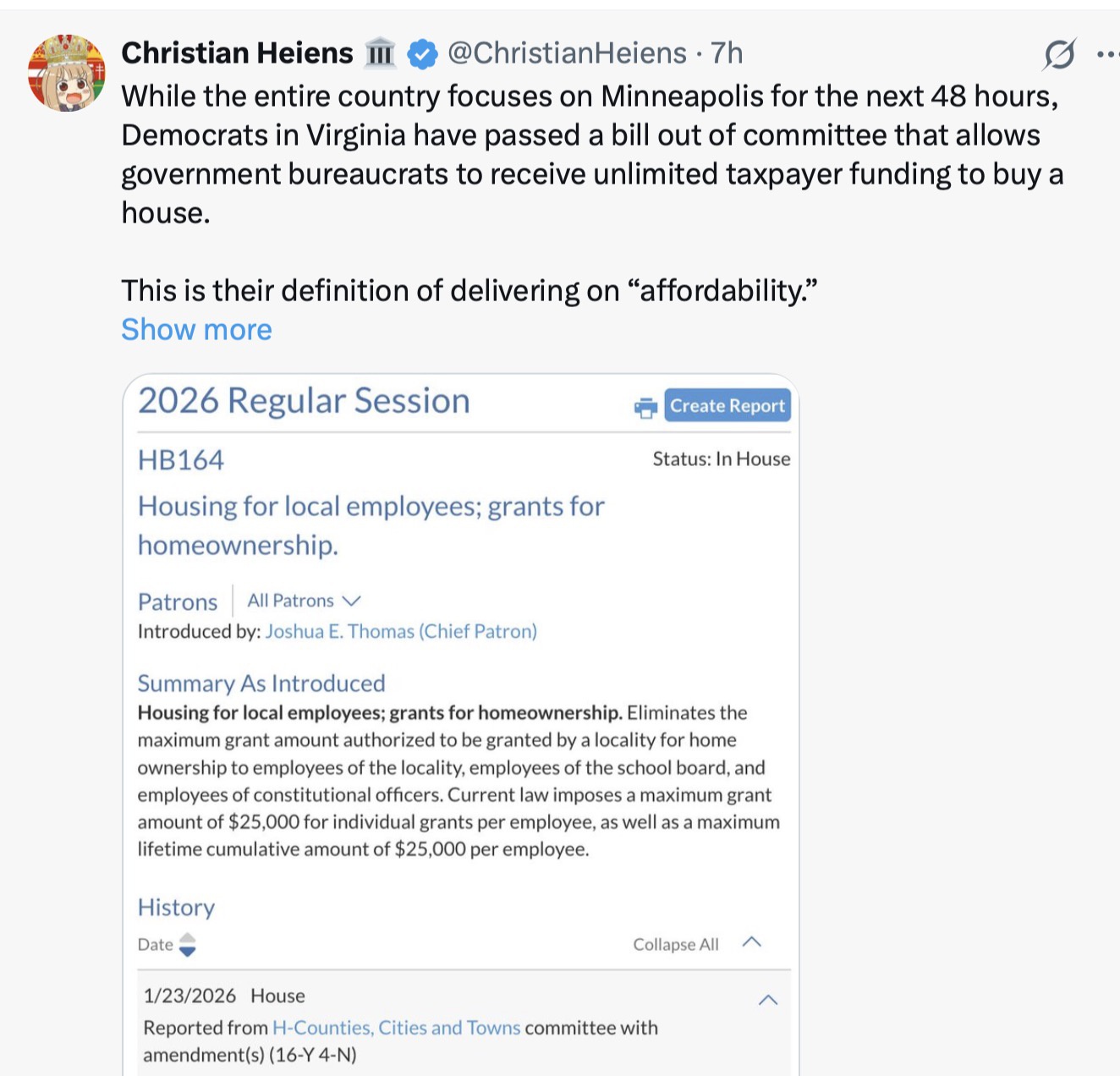Click the Grok slashed-circle icon
The width and height of the screenshot is (1120, 1076).
1058,54
